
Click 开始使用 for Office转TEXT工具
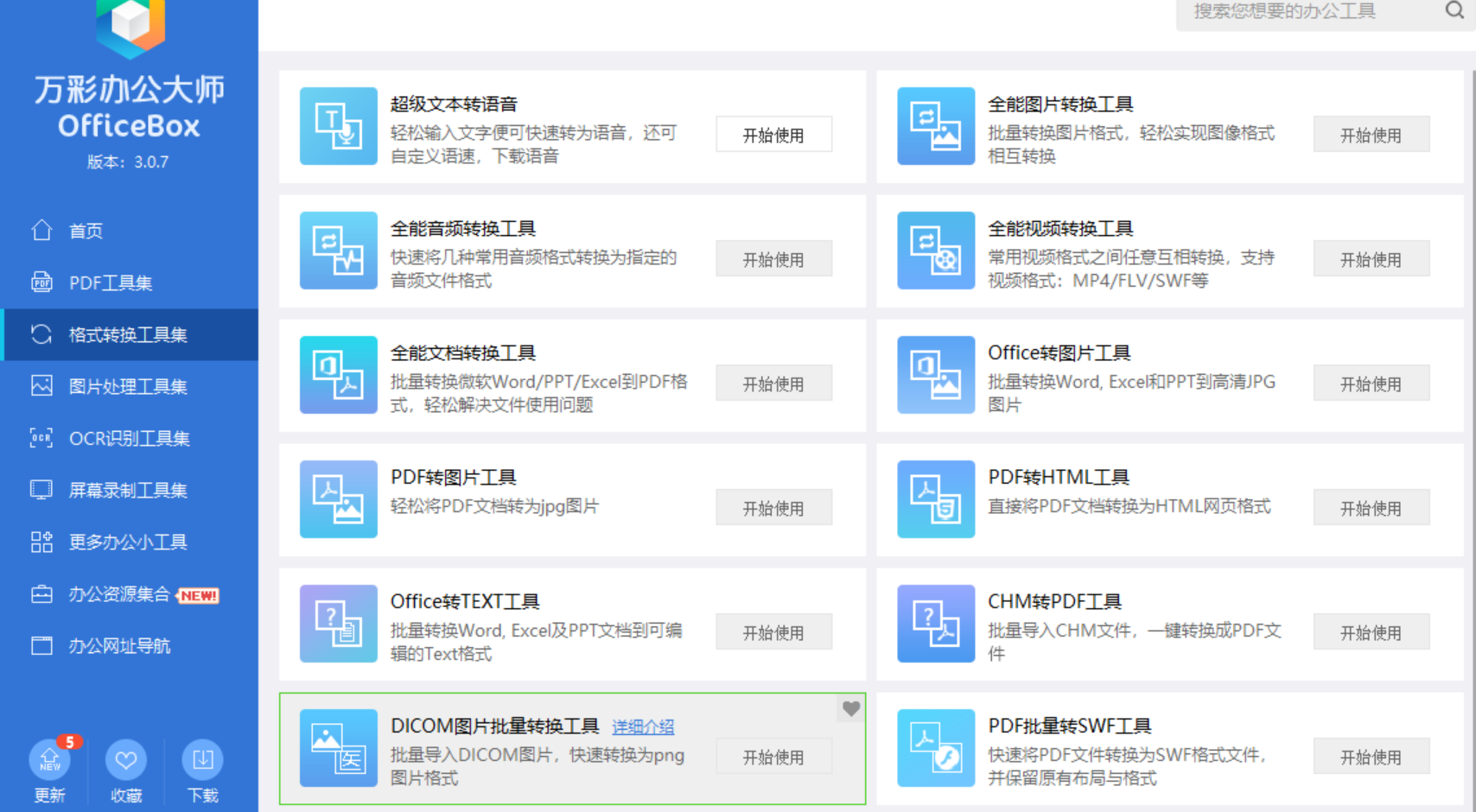tap(773, 632)
